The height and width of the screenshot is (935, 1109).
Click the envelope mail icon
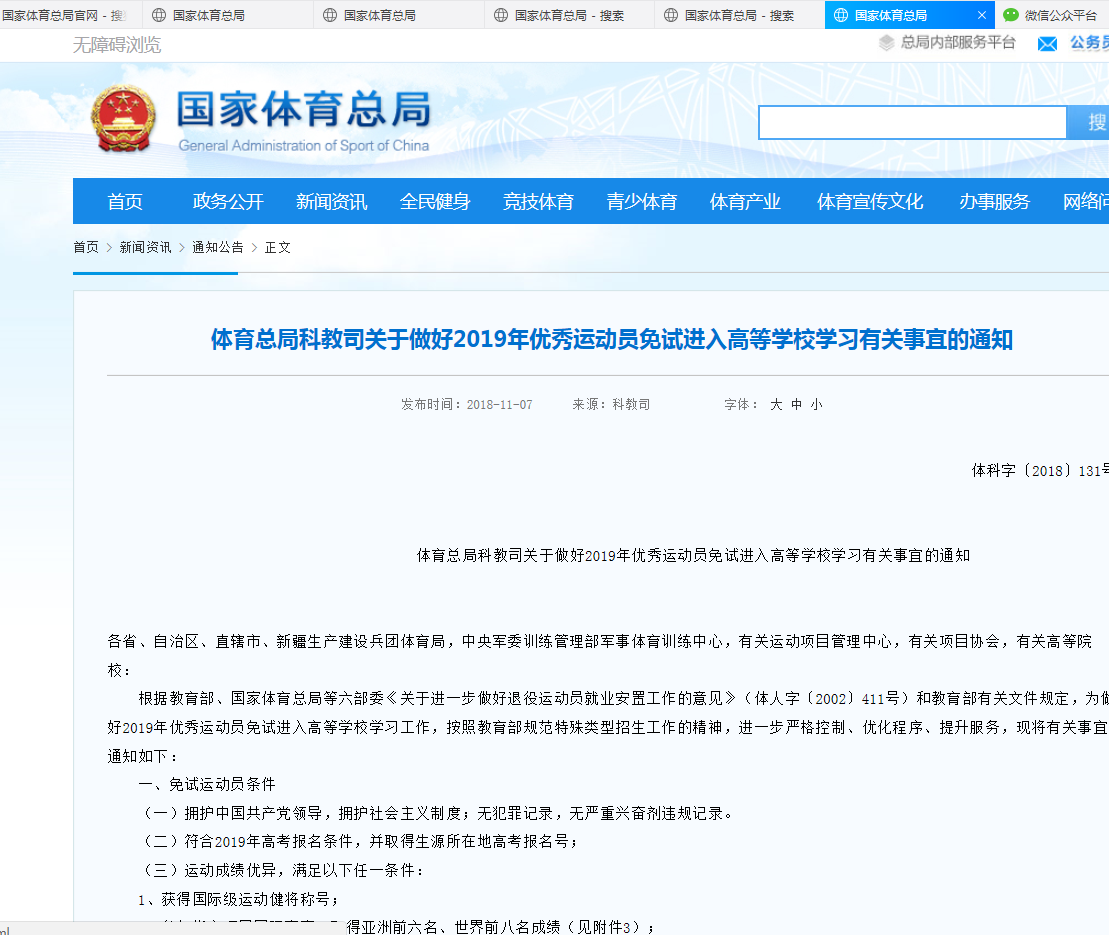pos(1047,44)
